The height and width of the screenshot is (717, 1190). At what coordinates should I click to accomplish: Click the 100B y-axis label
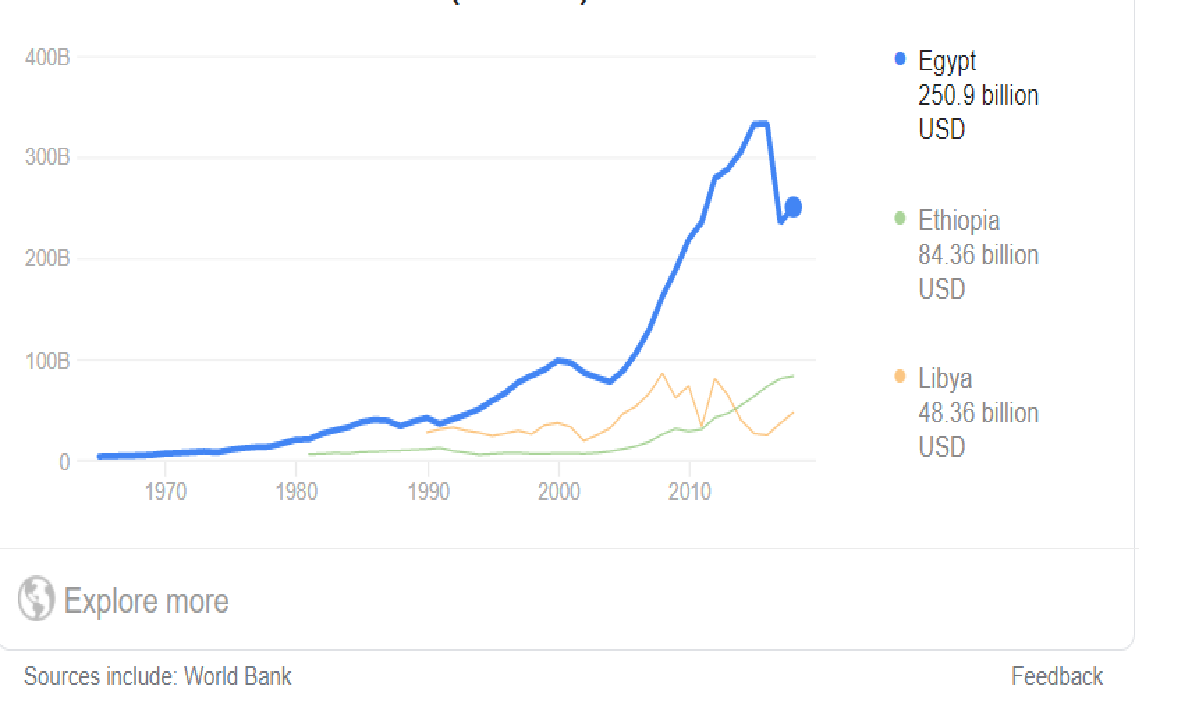click(x=47, y=360)
